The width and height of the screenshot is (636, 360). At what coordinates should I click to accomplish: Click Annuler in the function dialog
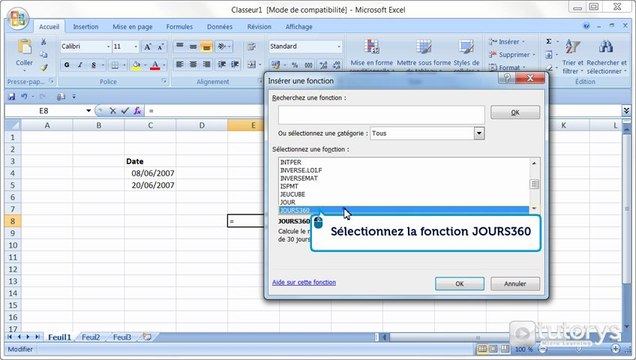coord(515,284)
